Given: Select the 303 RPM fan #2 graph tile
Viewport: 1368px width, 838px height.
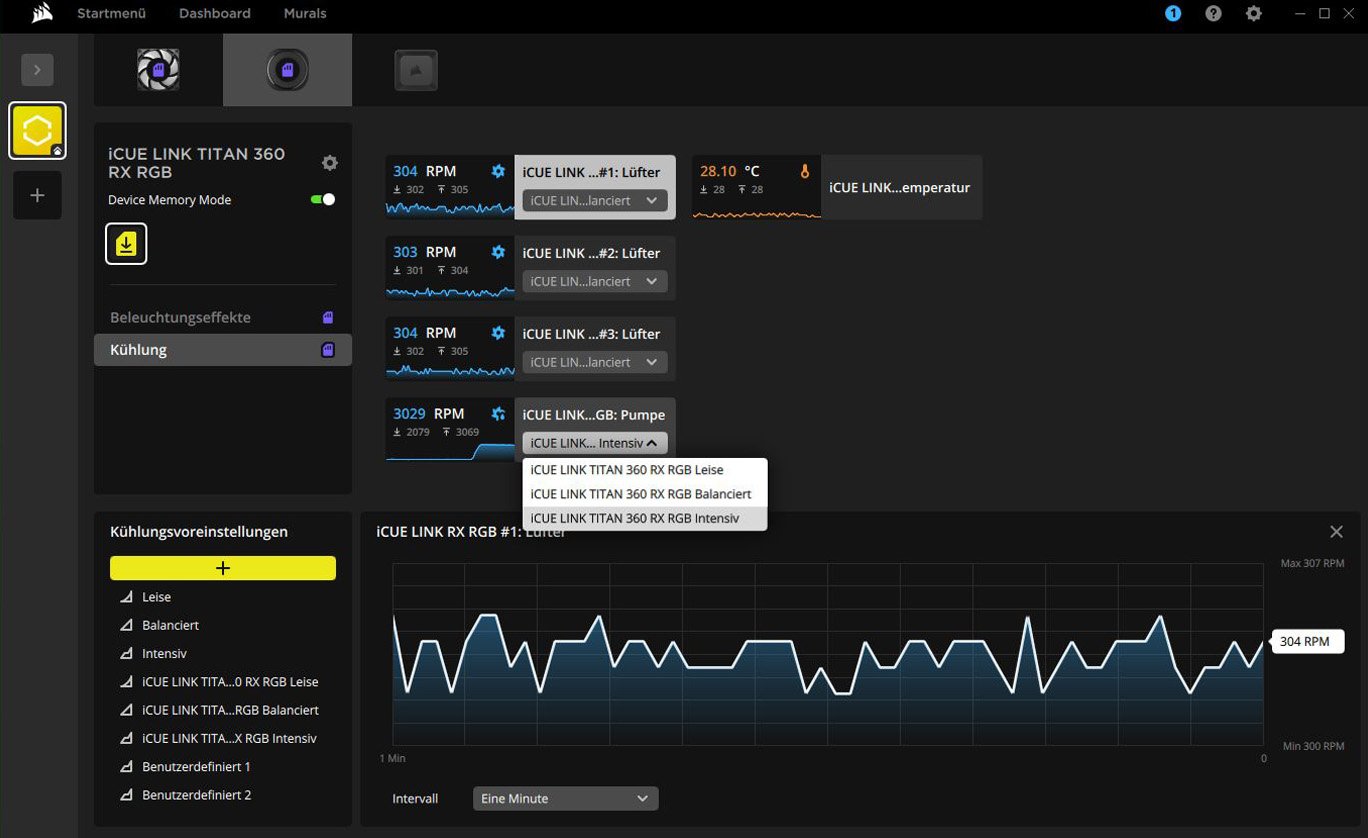Looking at the screenshot, I should (x=450, y=268).
